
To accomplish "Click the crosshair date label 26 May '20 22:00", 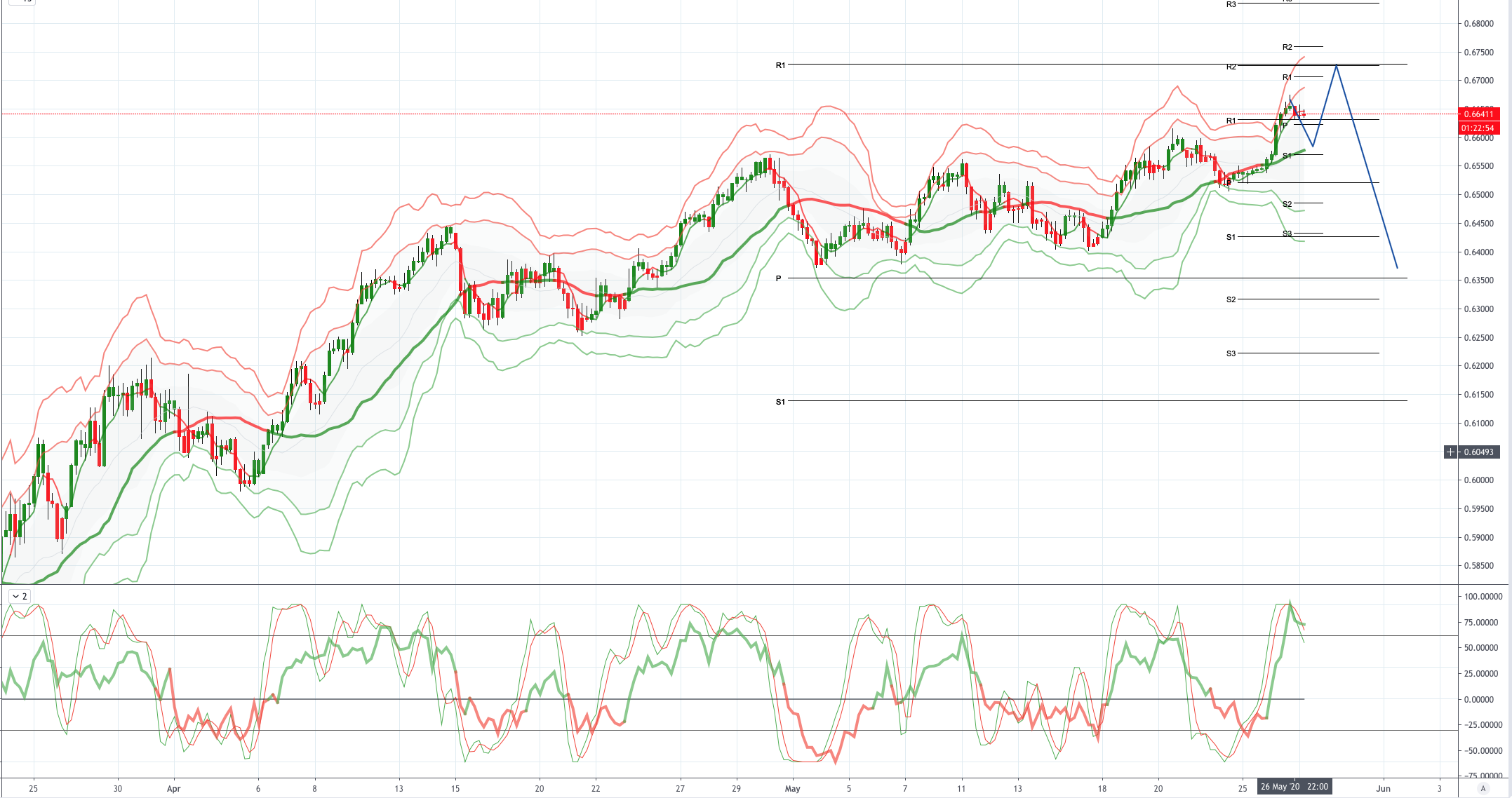I will pyautogui.click(x=1294, y=787).
